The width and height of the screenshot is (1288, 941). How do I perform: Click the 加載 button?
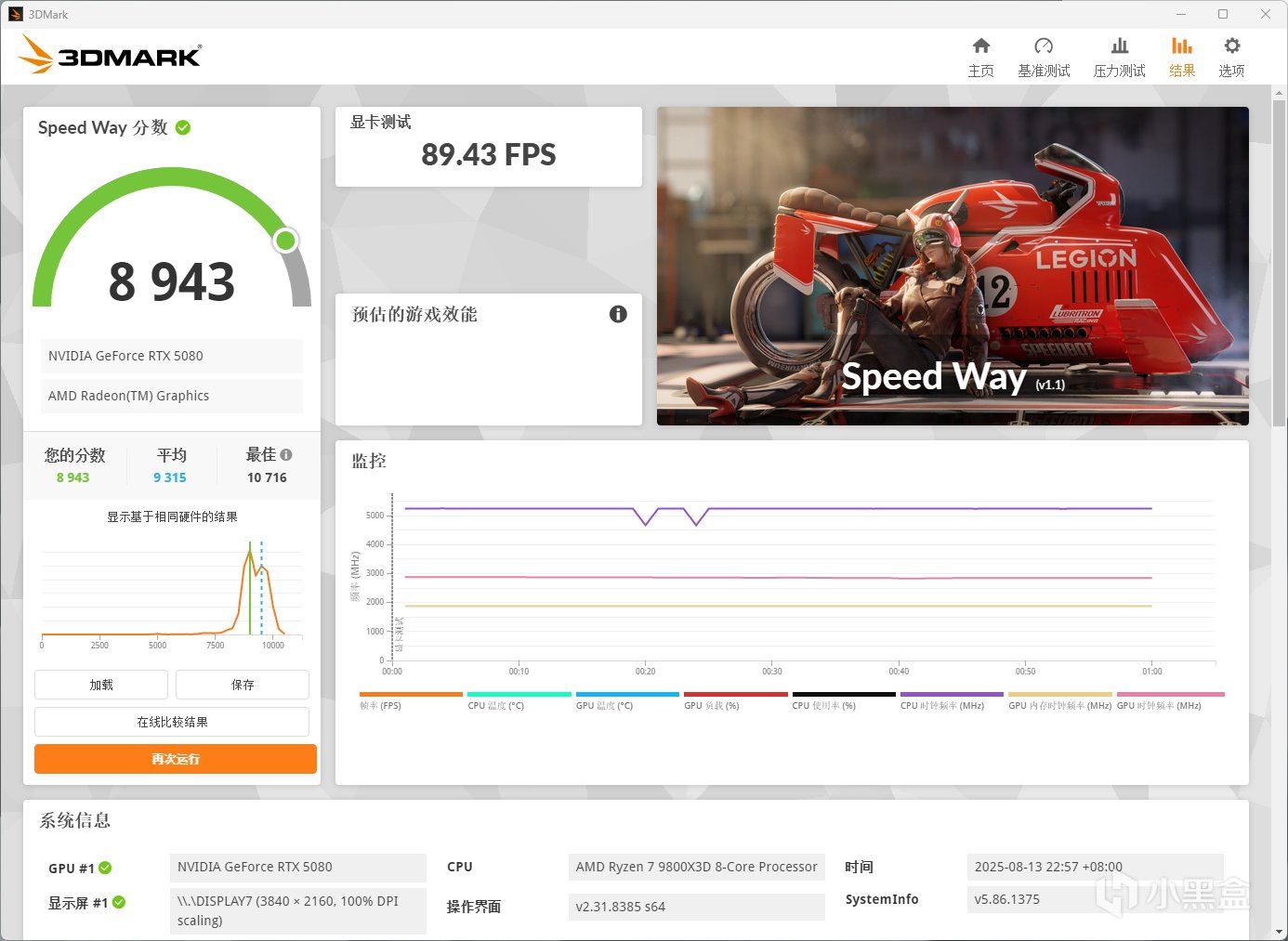coord(101,685)
